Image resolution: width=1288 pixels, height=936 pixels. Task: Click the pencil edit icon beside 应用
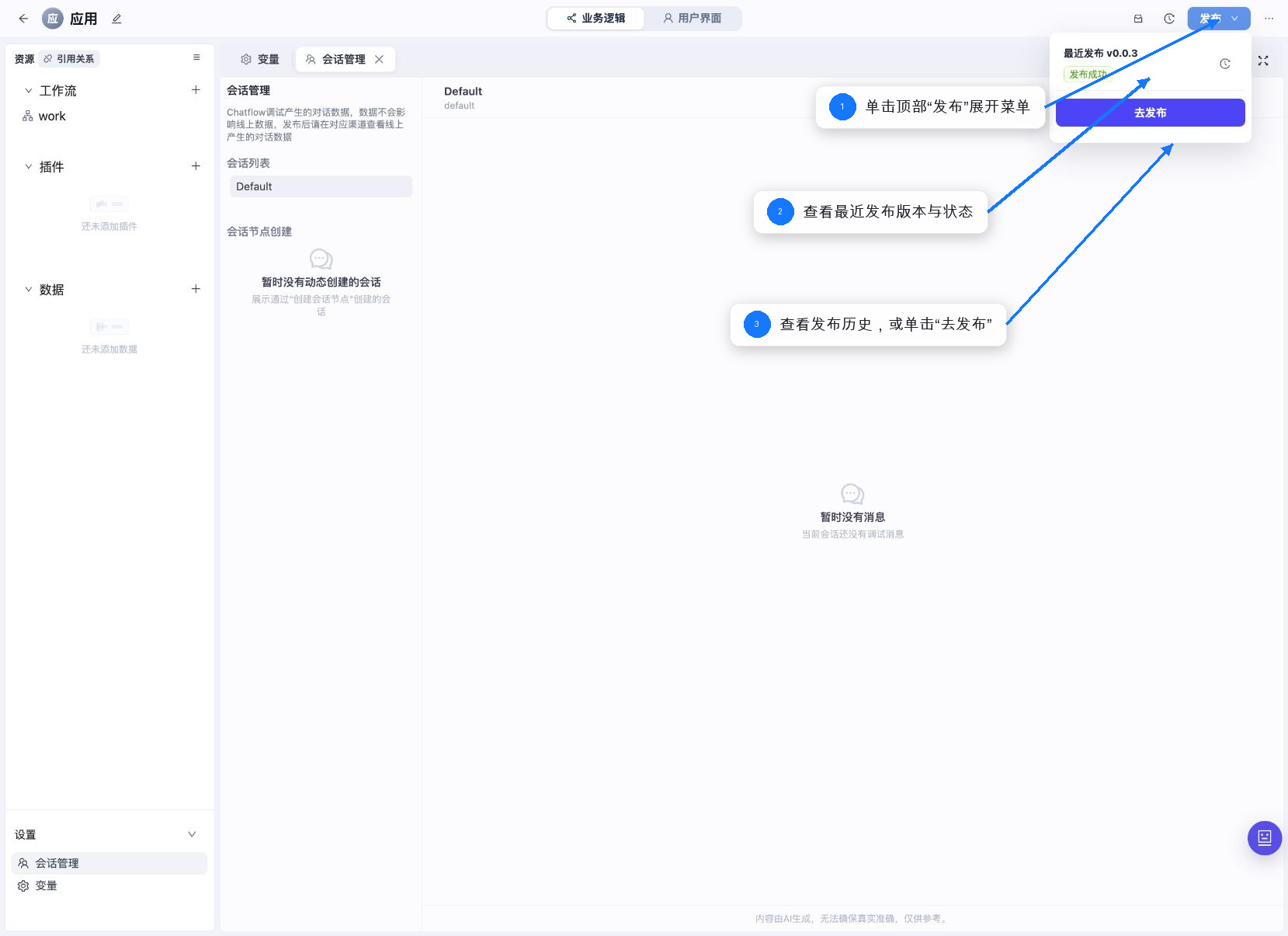[116, 19]
